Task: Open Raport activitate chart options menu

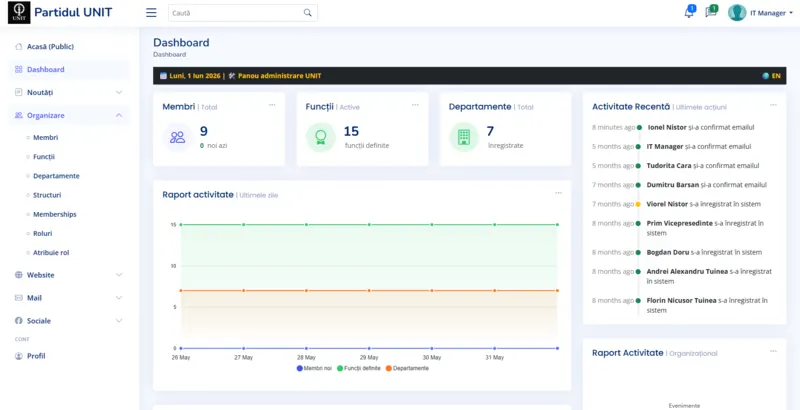Action: pos(558,193)
